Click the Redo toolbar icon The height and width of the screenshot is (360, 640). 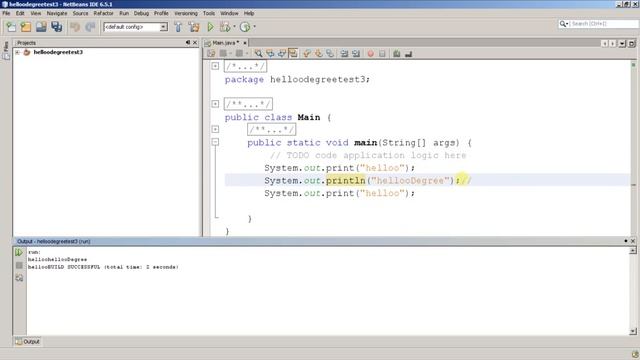pyautogui.click(x=90, y=27)
